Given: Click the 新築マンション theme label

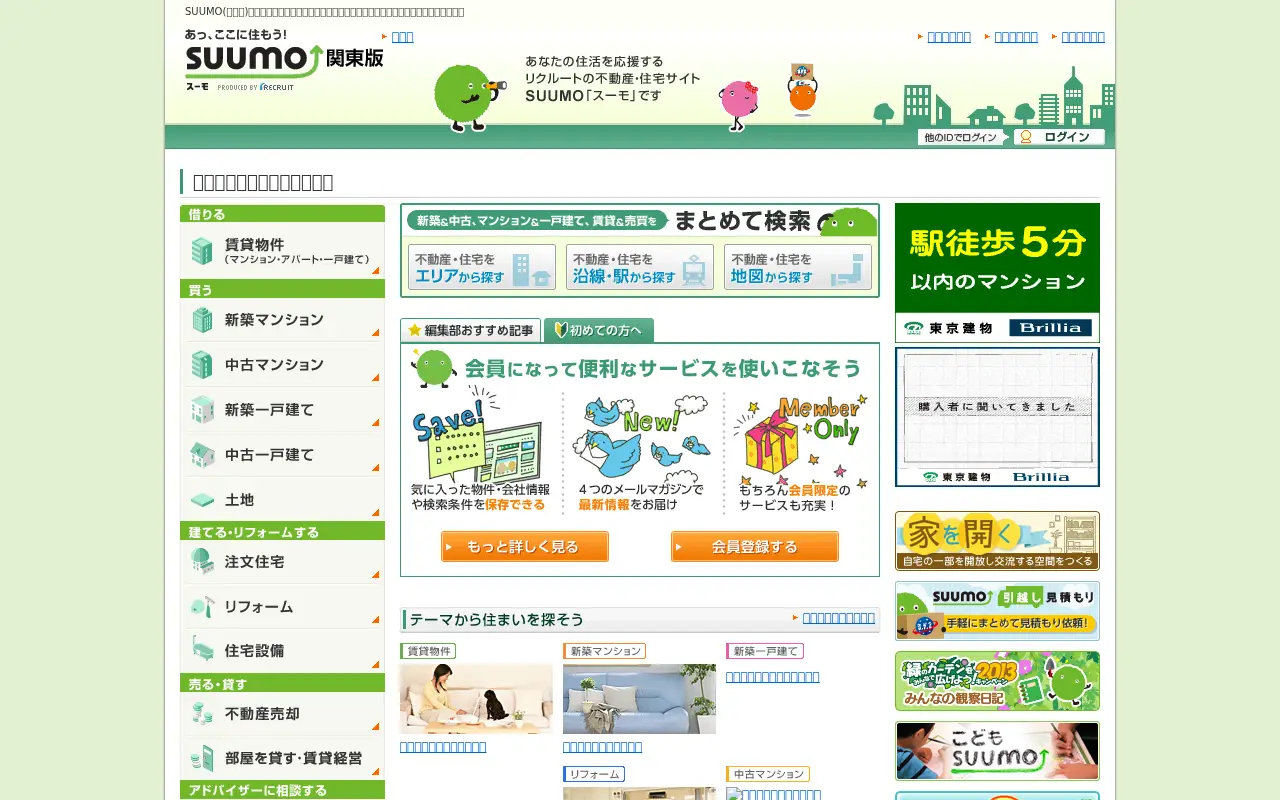Looking at the screenshot, I should [x=604, y=651].
